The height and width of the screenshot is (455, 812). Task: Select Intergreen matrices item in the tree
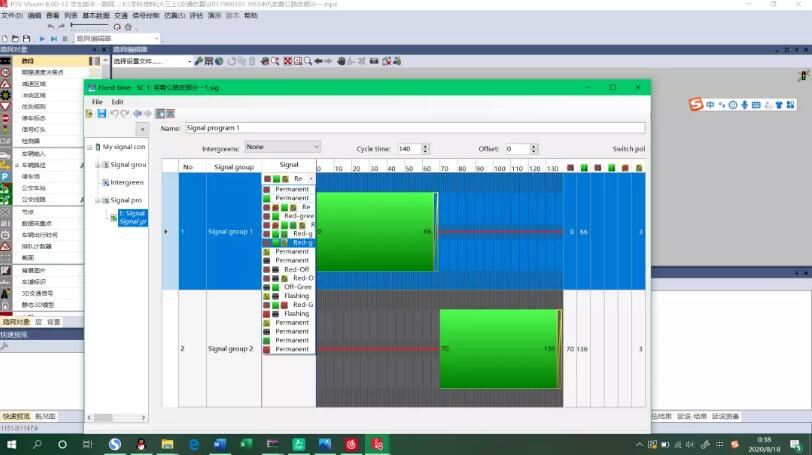[126, 183]
